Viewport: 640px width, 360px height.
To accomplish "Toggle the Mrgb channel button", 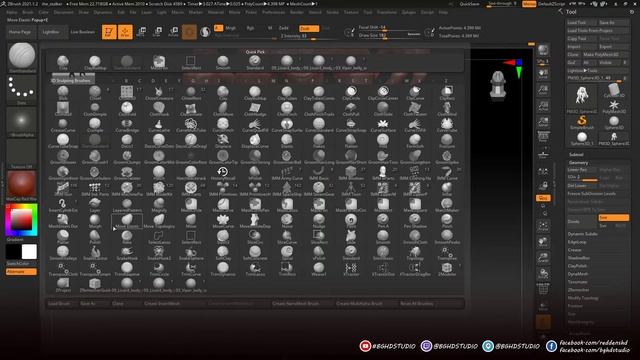I will click(231, 28).
